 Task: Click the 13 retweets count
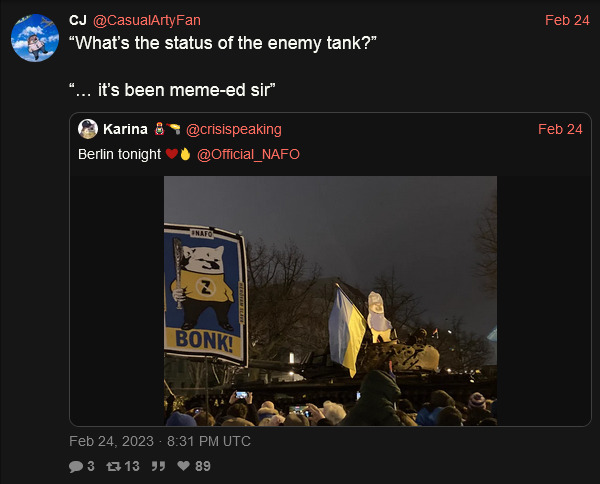(132, 466)
